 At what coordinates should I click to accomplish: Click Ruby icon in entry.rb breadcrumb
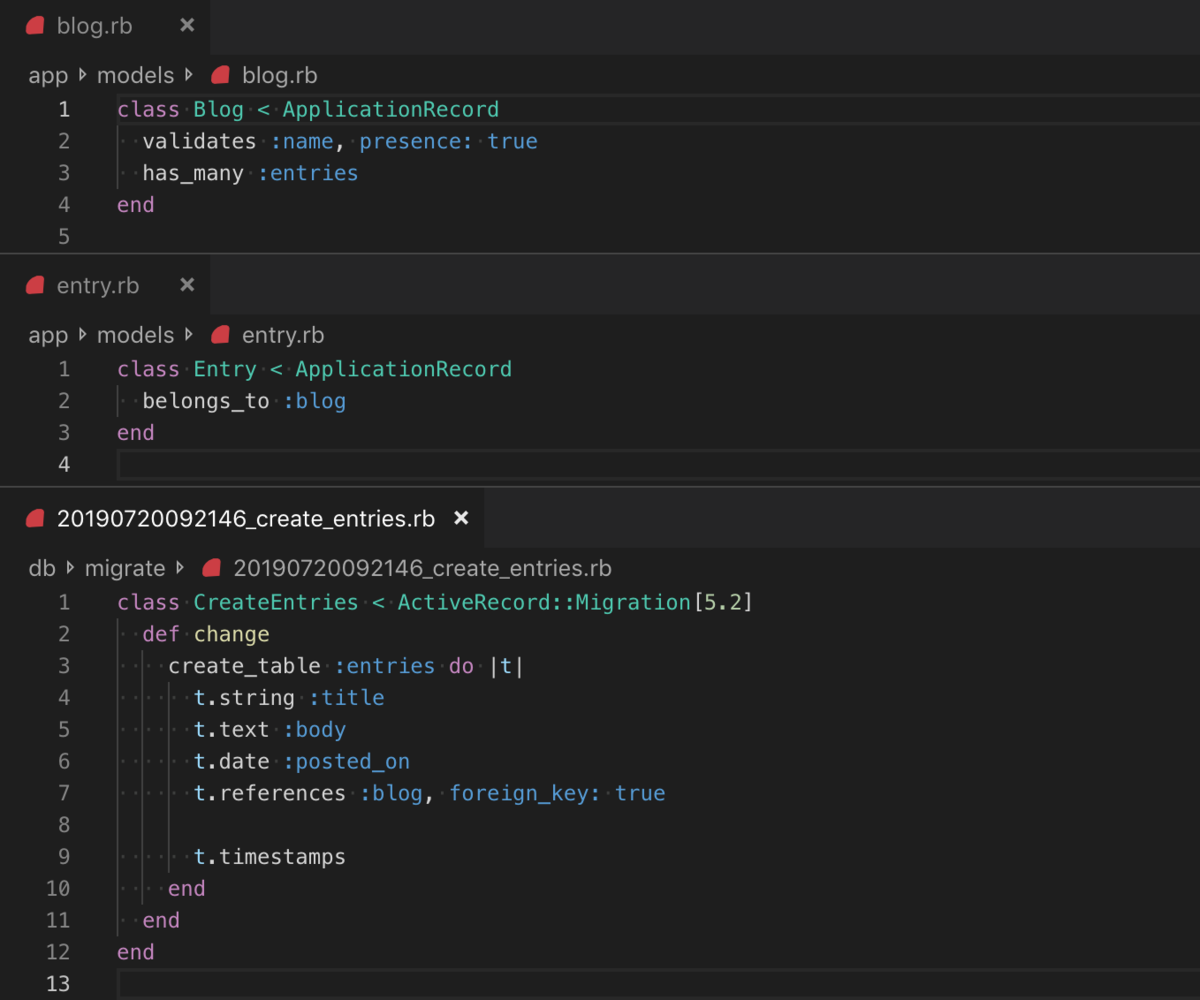click(x=221, y=335)
